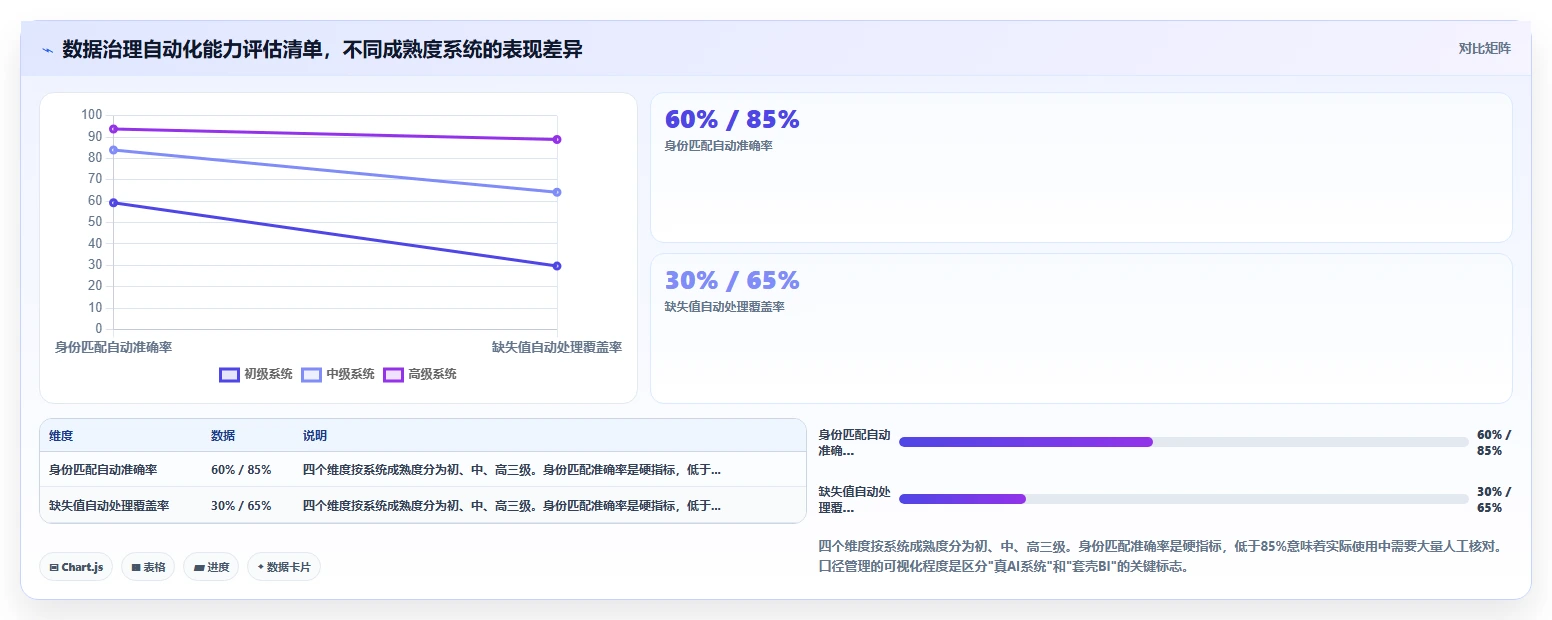Click the 30% / 65% data card value
Image resolution: width=1552 pixels, height=620 pixels.
click(732, 280)
